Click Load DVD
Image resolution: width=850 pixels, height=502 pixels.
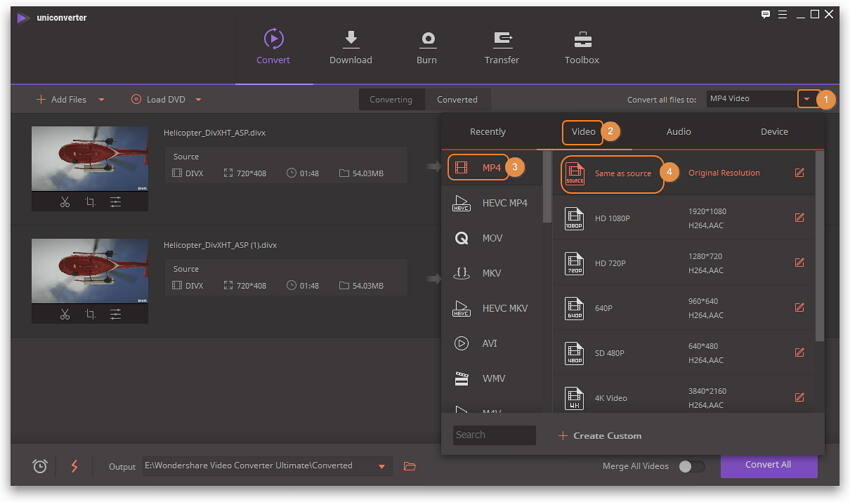158,100
